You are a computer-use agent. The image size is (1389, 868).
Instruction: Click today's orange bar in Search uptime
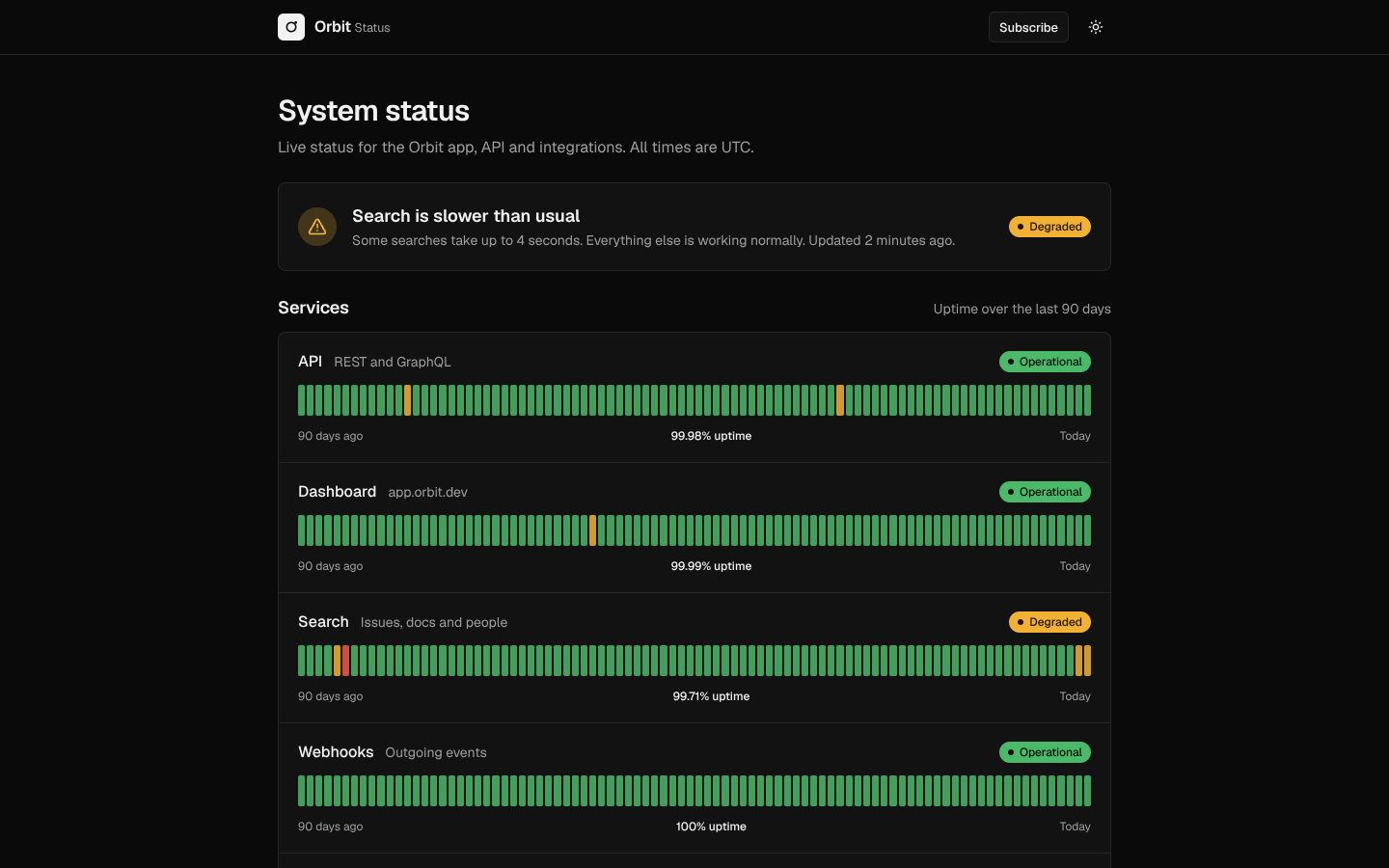[x=1087, y=661]
